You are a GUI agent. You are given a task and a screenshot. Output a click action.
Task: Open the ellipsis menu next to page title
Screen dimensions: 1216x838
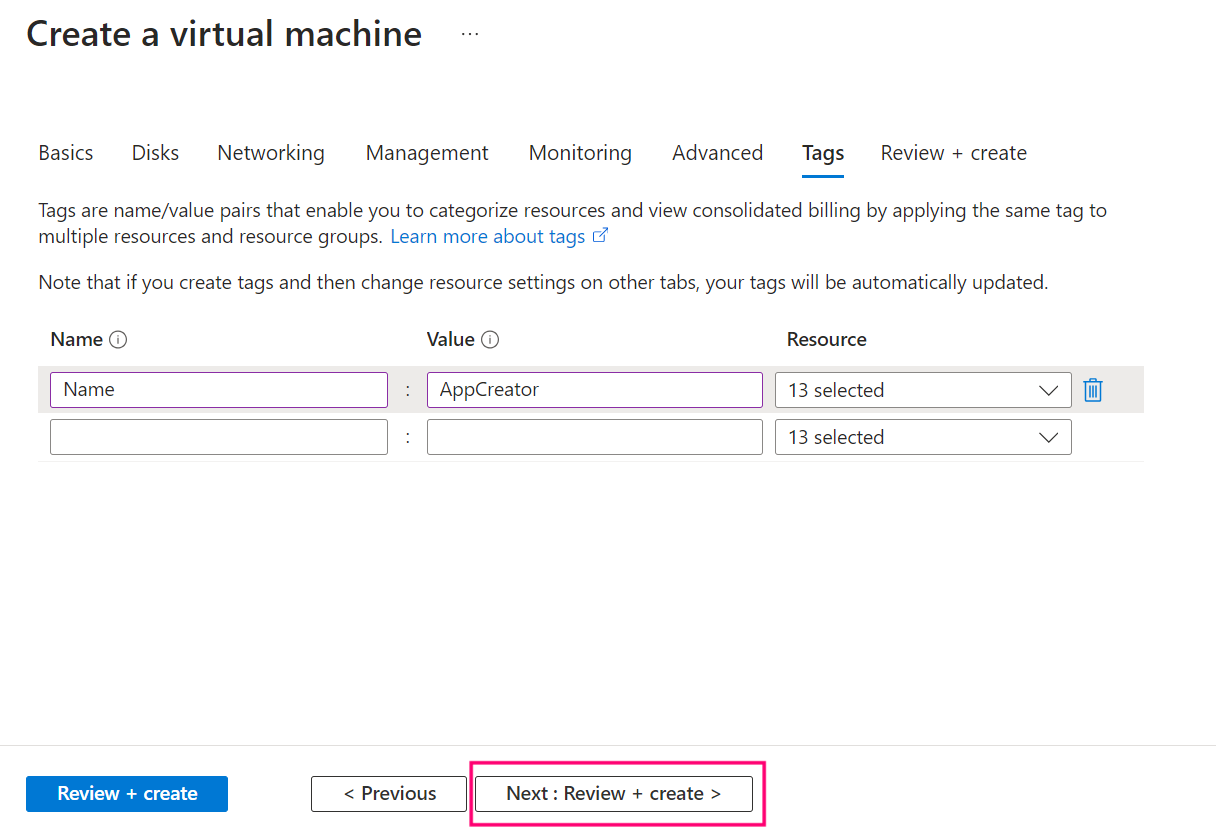pos(469,34)
